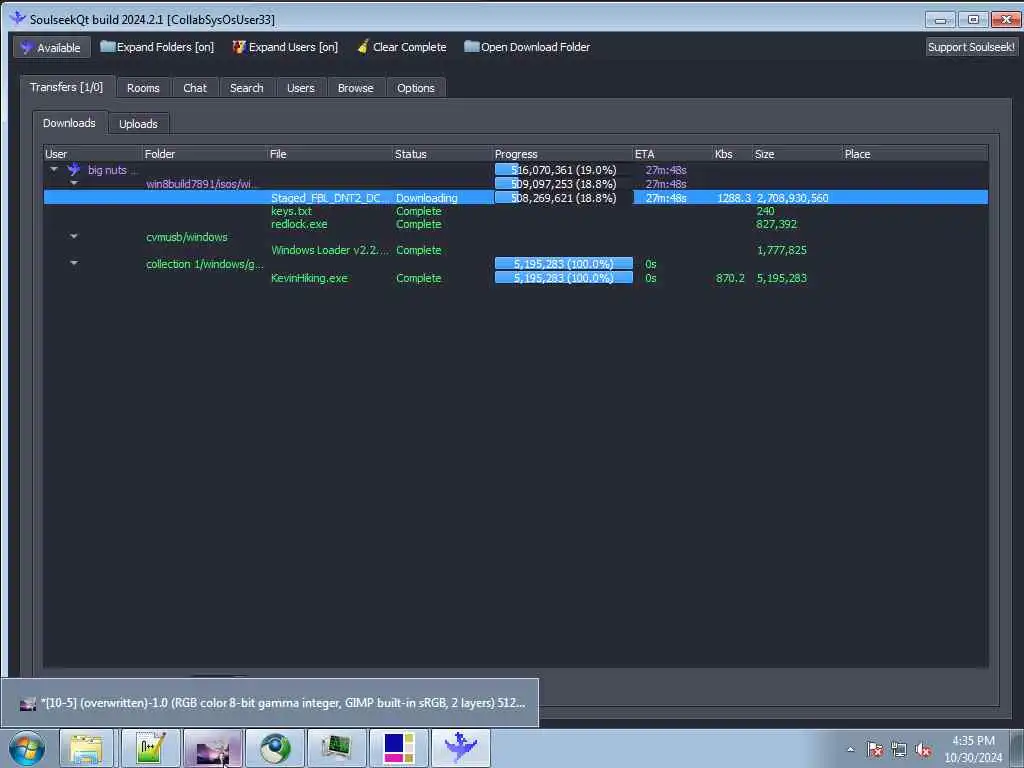Click the Support Soulseek! button
The height and width of the screenshot is (768, 1024).
coord(971,47)
